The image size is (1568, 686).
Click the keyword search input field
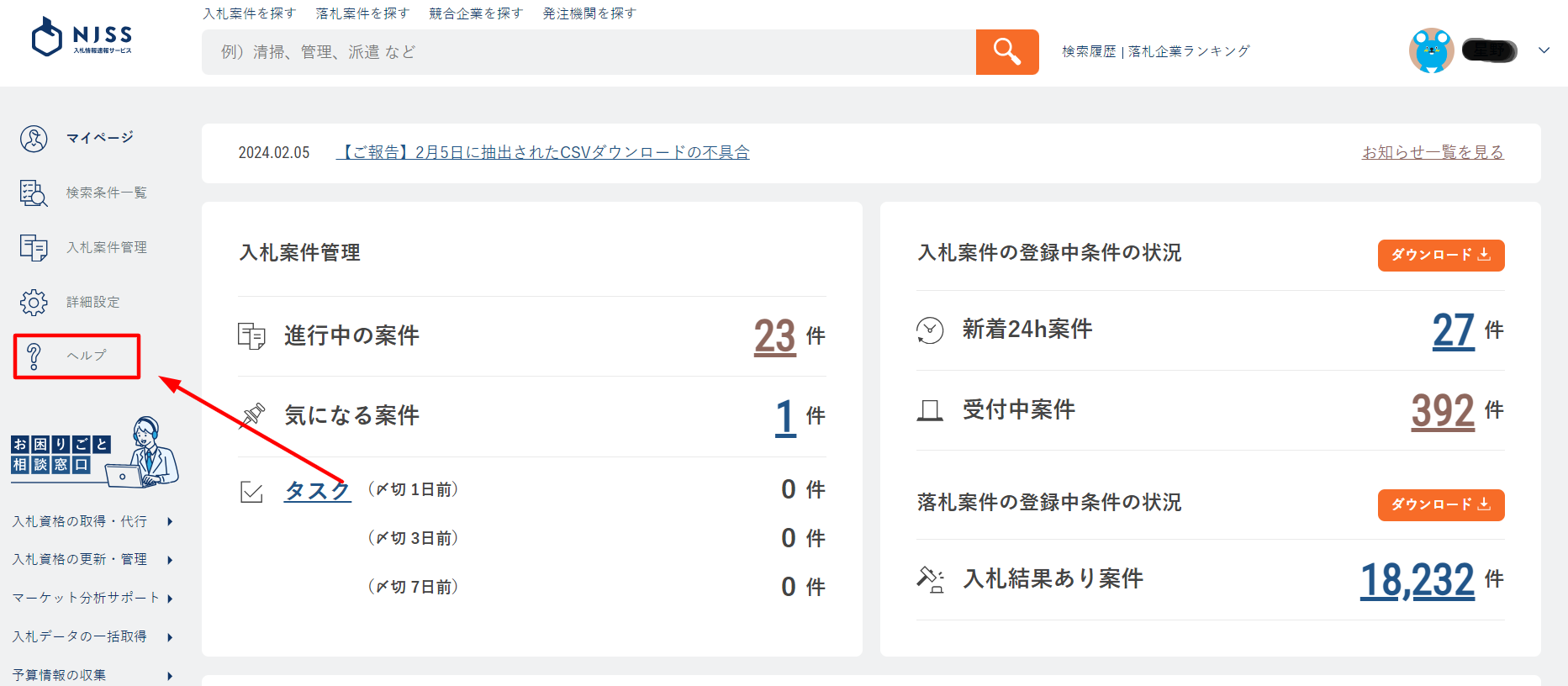(589, 52)
